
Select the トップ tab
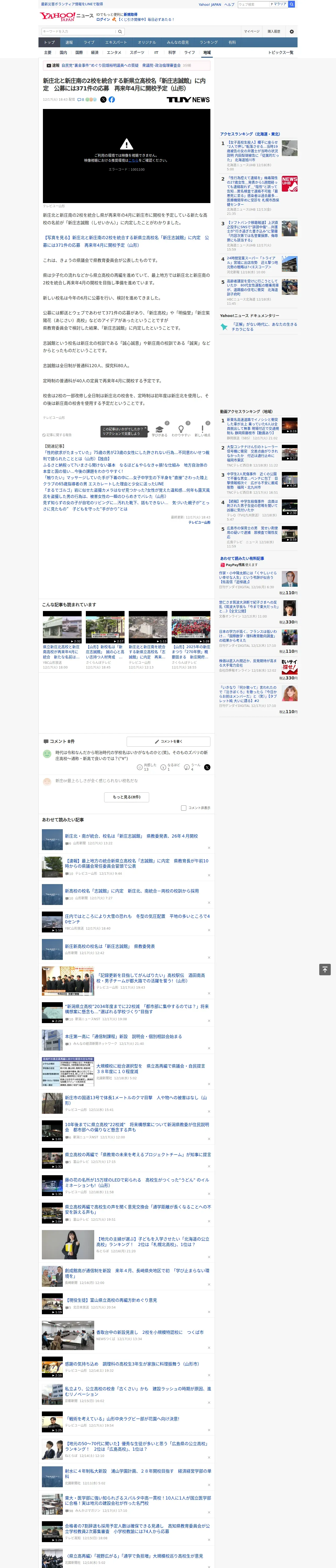[x=49, y=43]
